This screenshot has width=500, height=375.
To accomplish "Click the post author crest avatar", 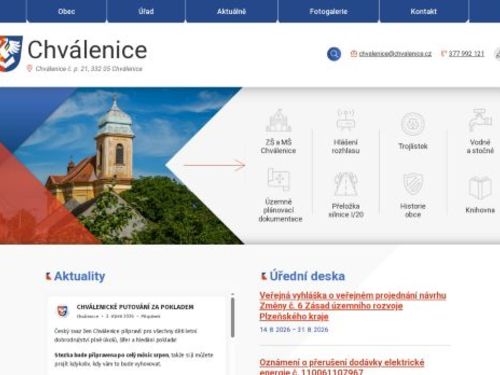I will [62, 311].
